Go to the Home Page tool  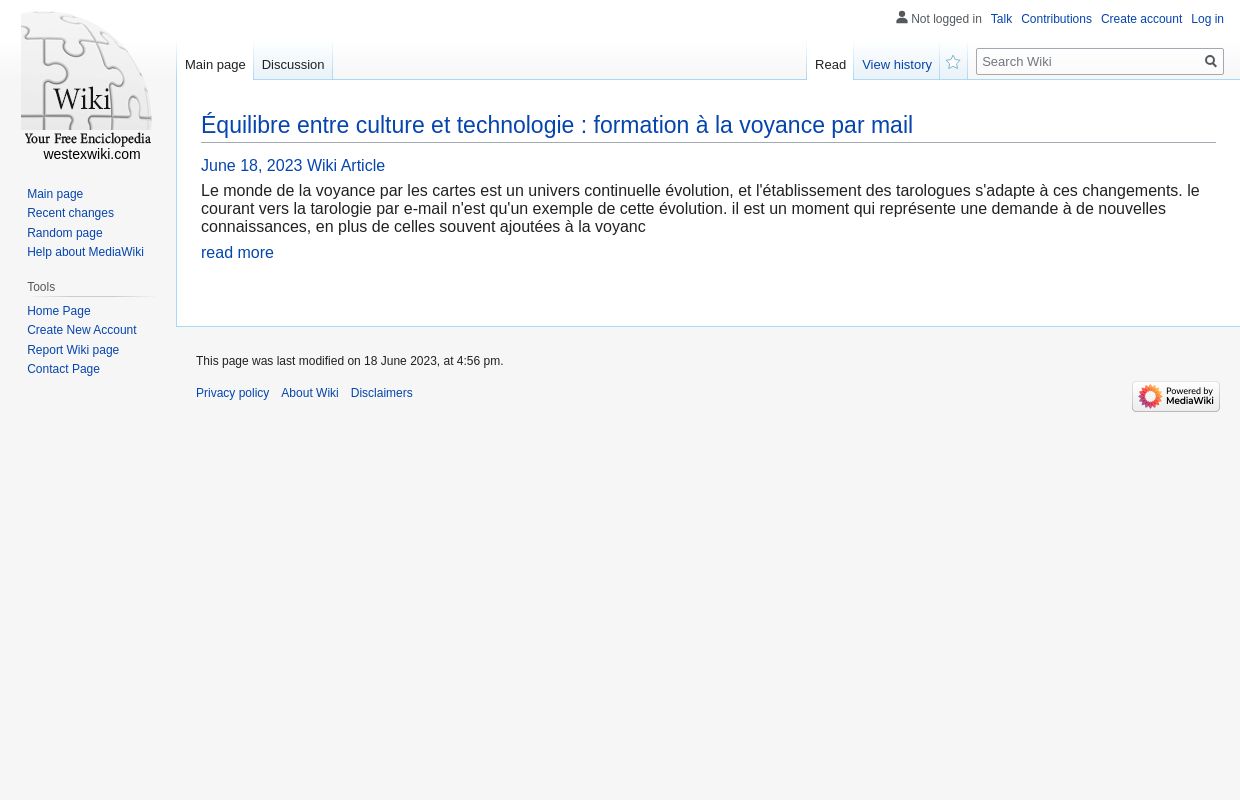tap(59, 310)
